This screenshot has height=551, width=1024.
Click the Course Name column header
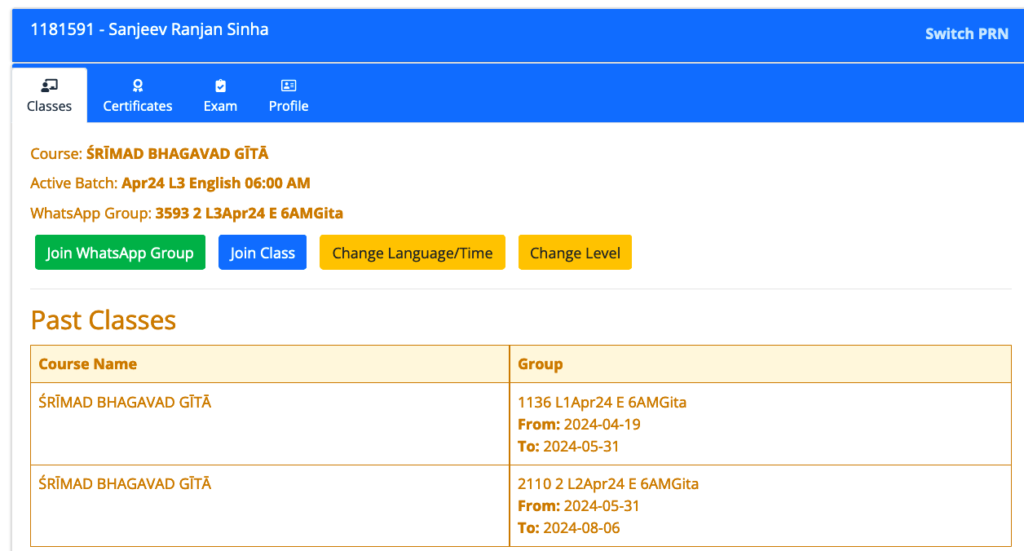88,364
